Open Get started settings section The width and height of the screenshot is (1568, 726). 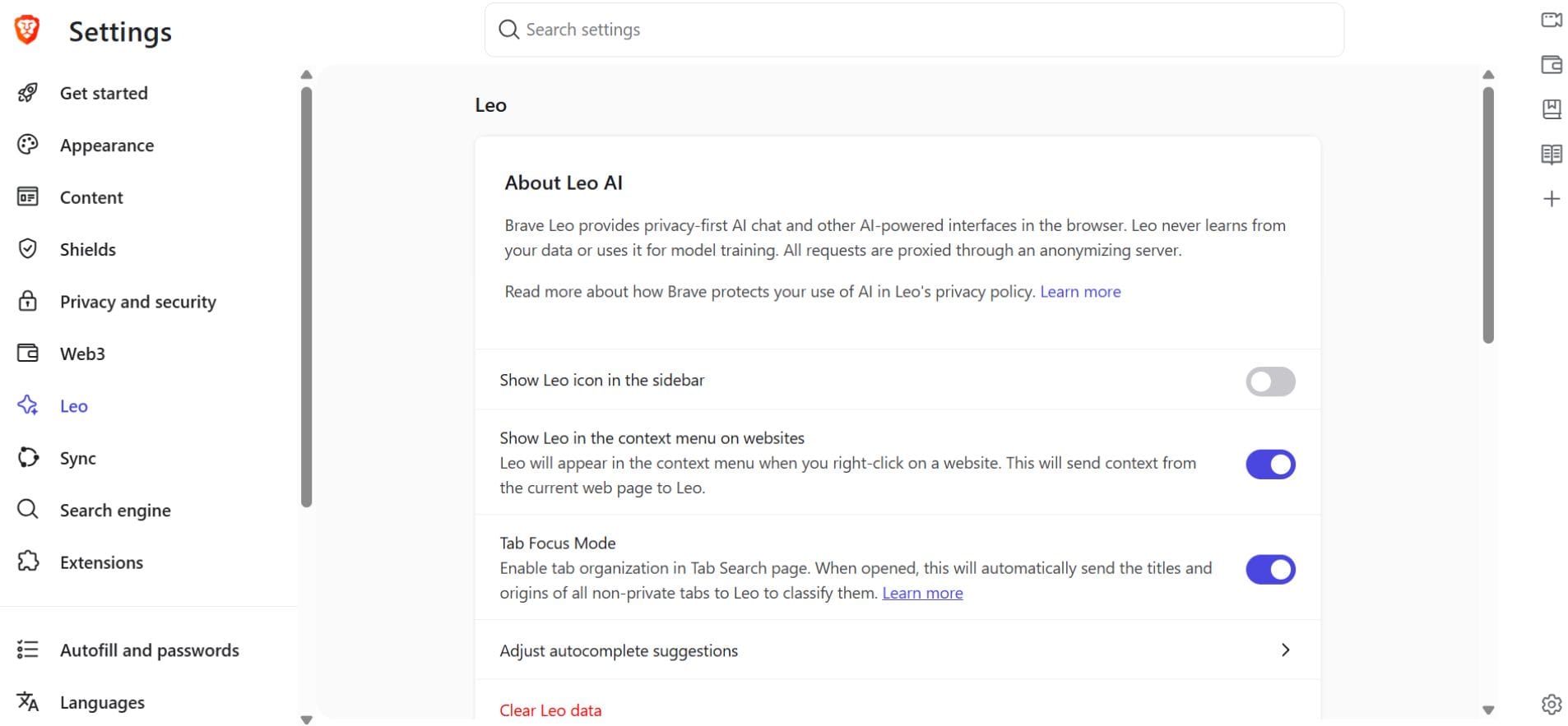point(104,93)
